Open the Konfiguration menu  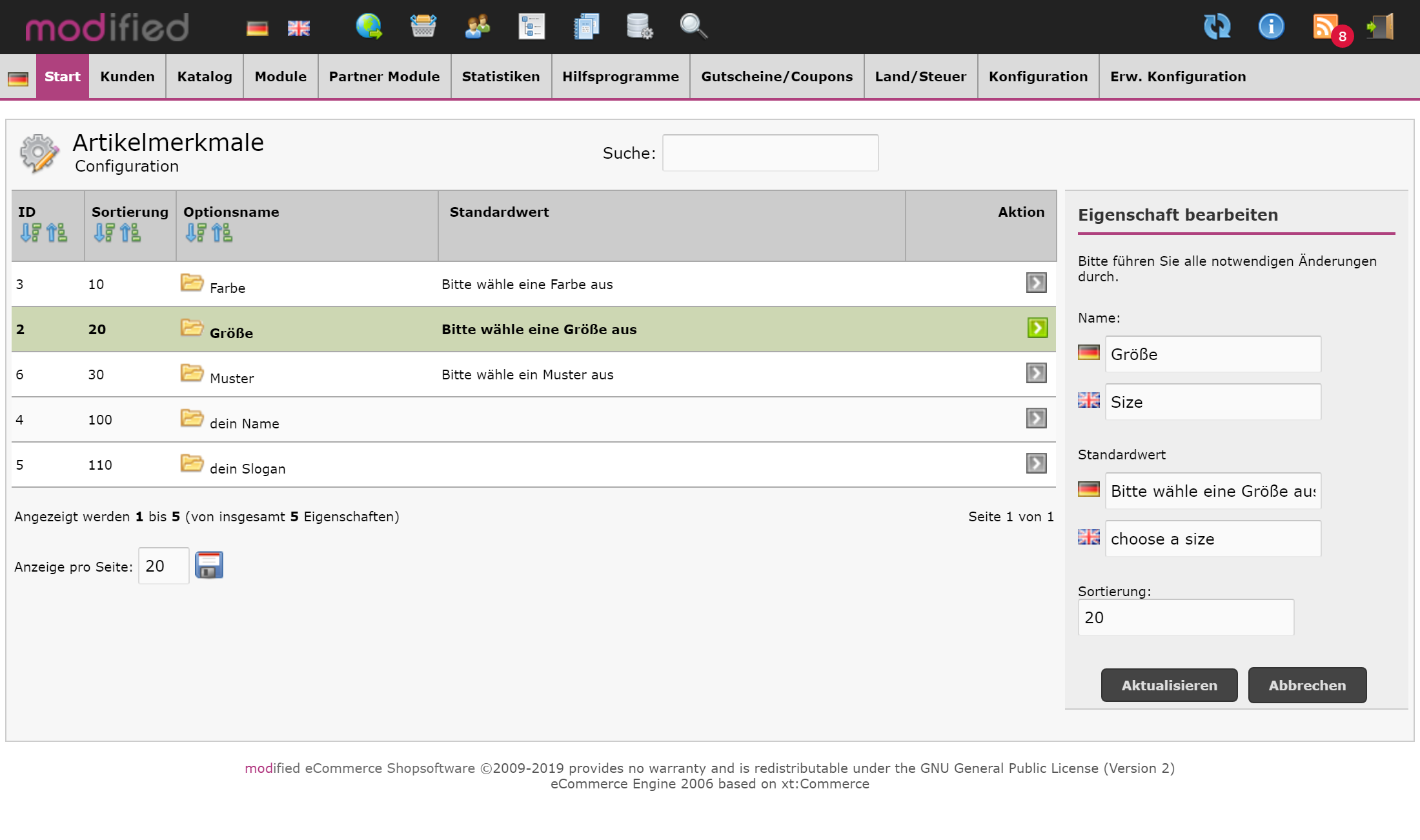[1038, 77]
